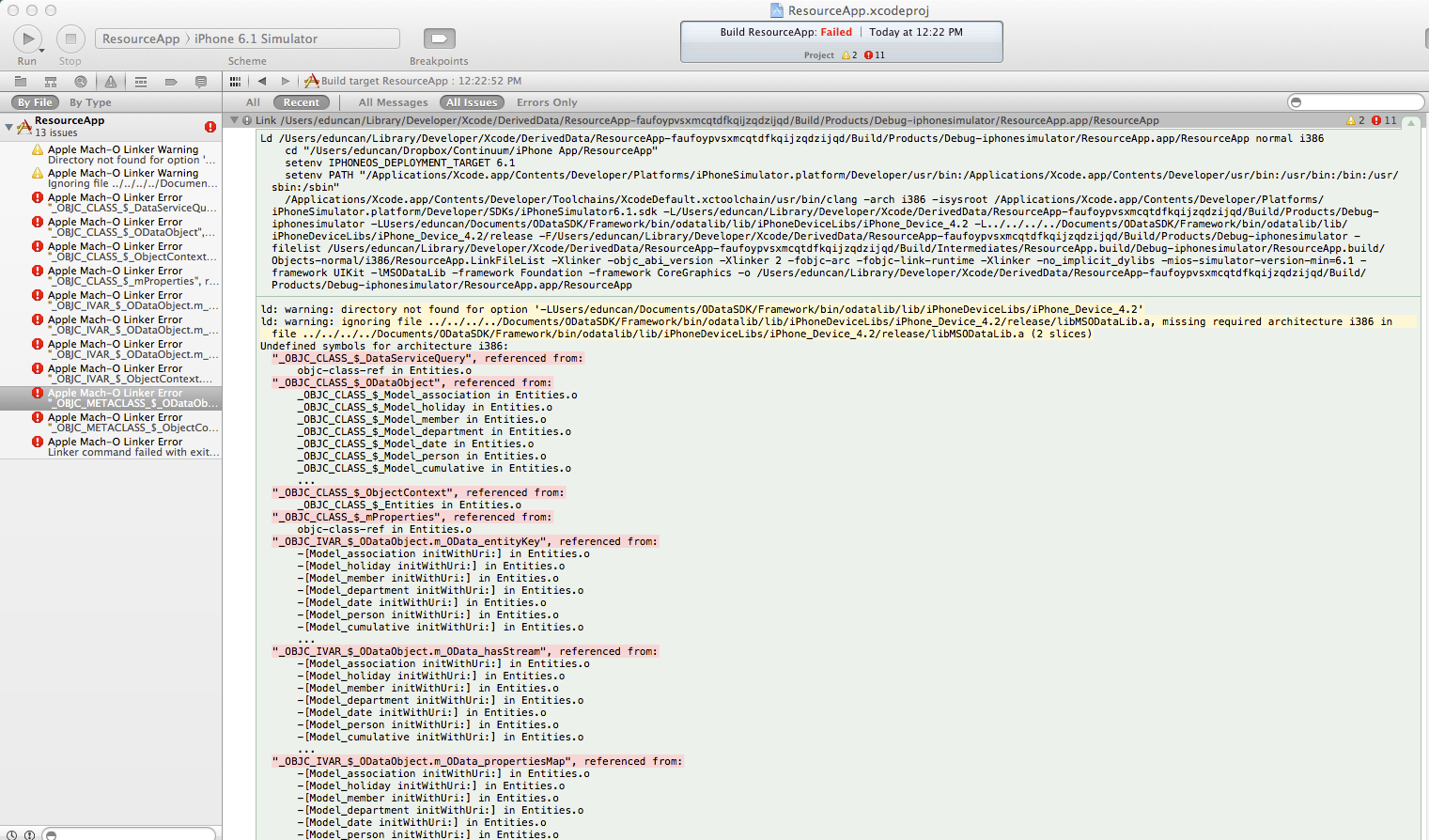Select the _OBJC_CLASS_$_ODataObject error
Image resolution: width=1429 pixels, height=840 pixels.
pyautogui.click(x=111, y=227)
